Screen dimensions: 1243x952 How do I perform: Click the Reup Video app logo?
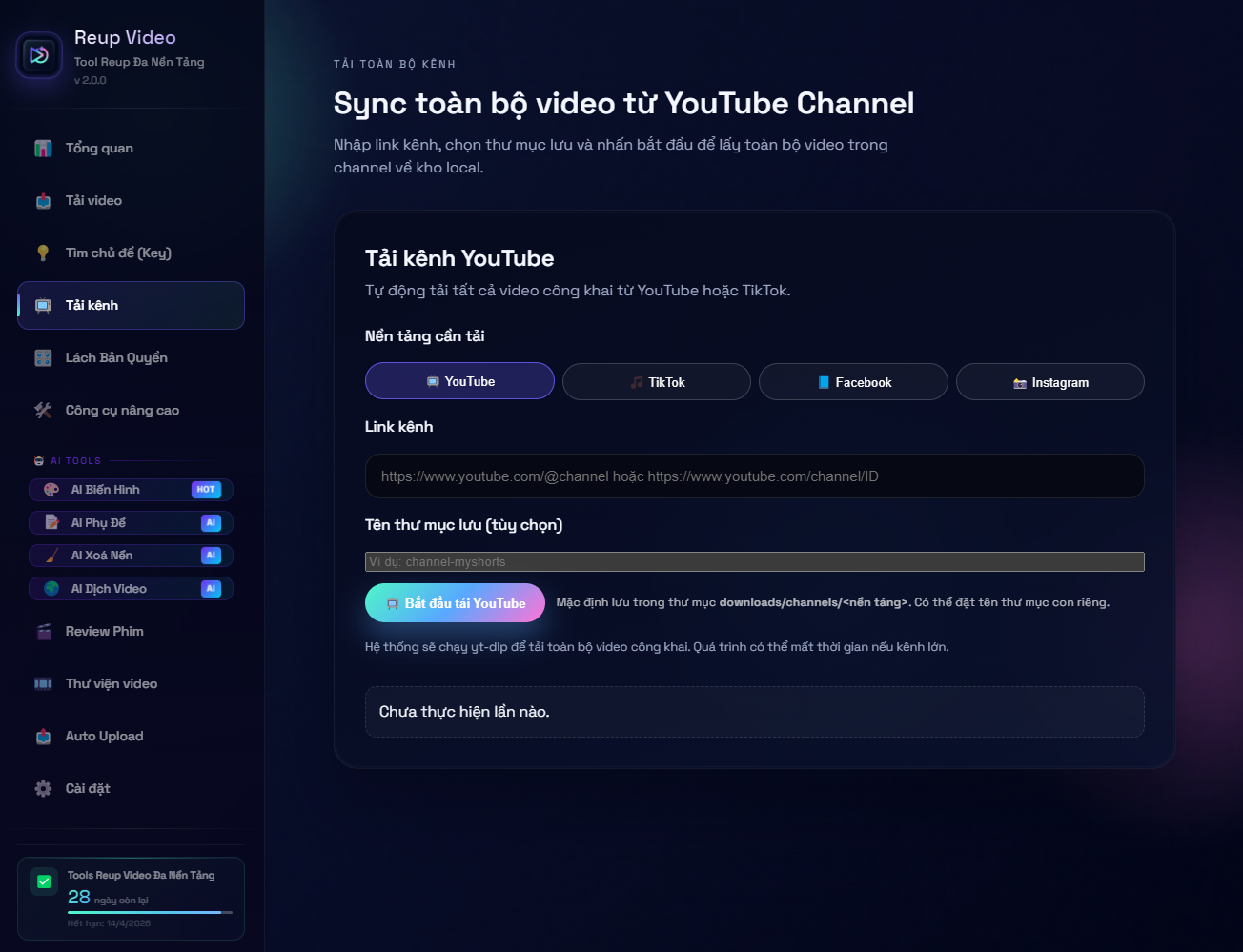39,55
